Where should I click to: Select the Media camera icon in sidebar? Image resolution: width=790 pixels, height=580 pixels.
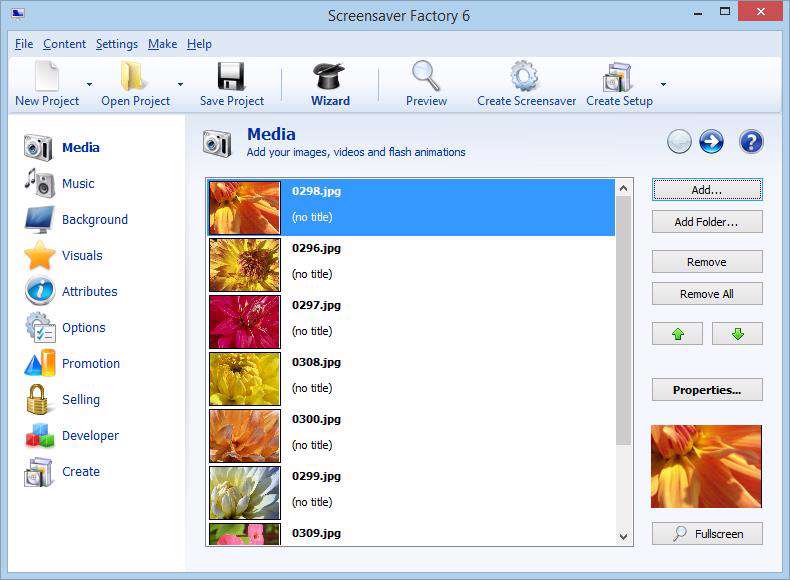pyautogui.click(x=38, y=148)
